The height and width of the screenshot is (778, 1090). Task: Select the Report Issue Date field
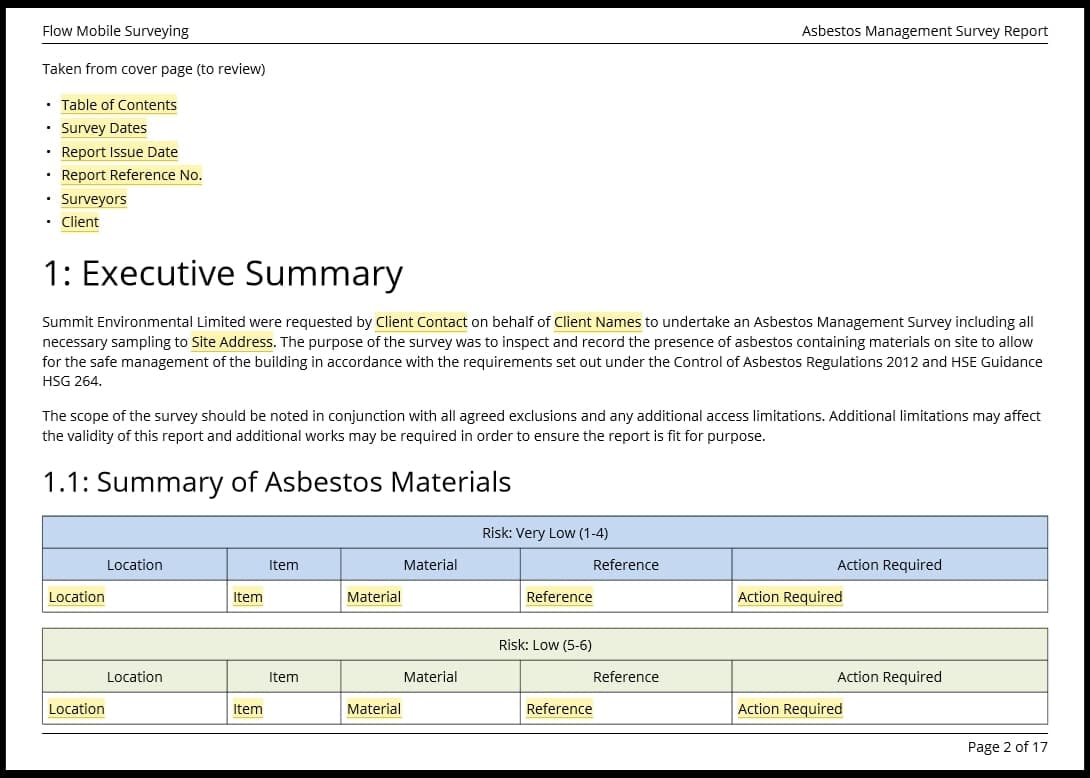click(120, 152)
